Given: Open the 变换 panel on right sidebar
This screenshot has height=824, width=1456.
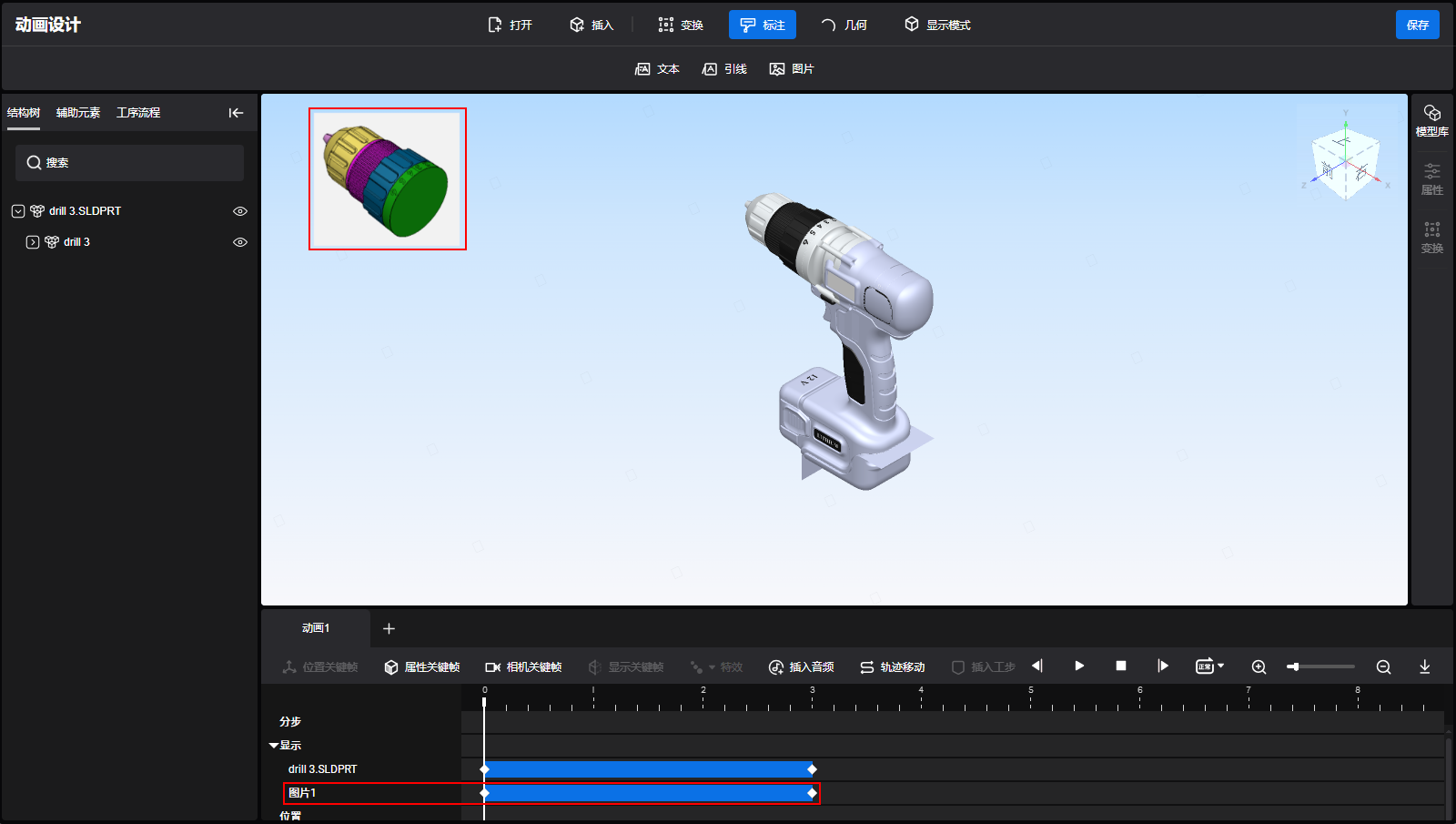Looking at the screenshot, I should pyautogui.click(x=1432, y=237).
